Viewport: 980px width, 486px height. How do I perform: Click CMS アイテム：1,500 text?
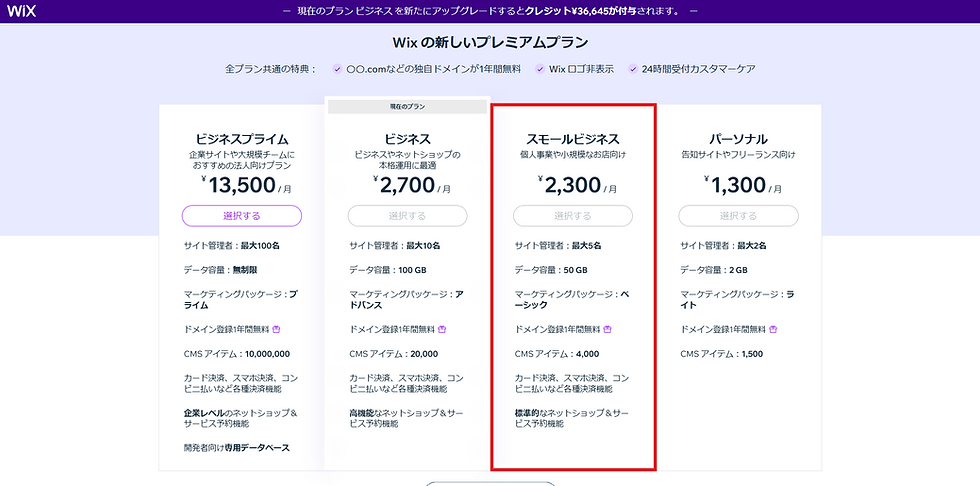[722, 354]
